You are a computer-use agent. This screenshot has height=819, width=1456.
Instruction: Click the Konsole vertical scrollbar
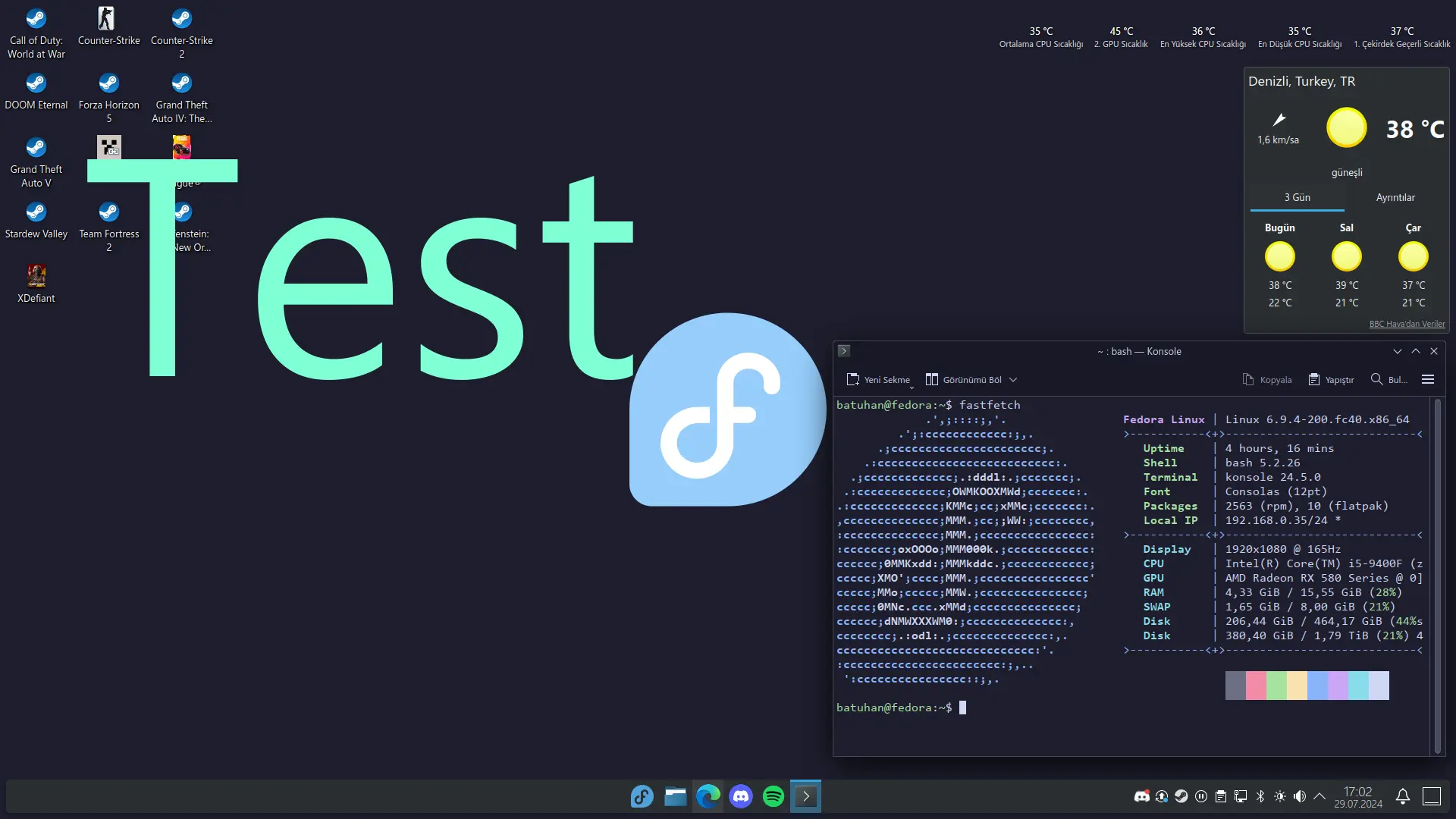tap(1437, 576)
